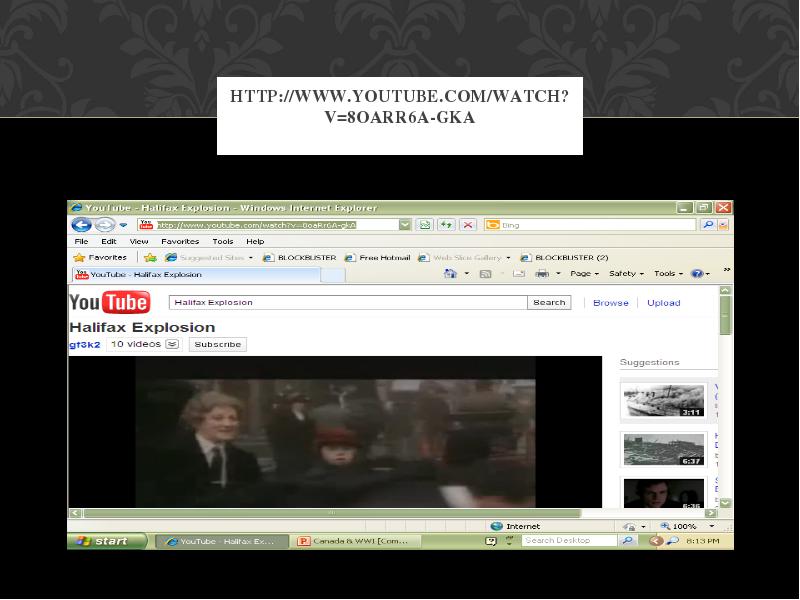Open the Help menu
The width and height of the screenshot is (800, 600).
pos(255,241)
